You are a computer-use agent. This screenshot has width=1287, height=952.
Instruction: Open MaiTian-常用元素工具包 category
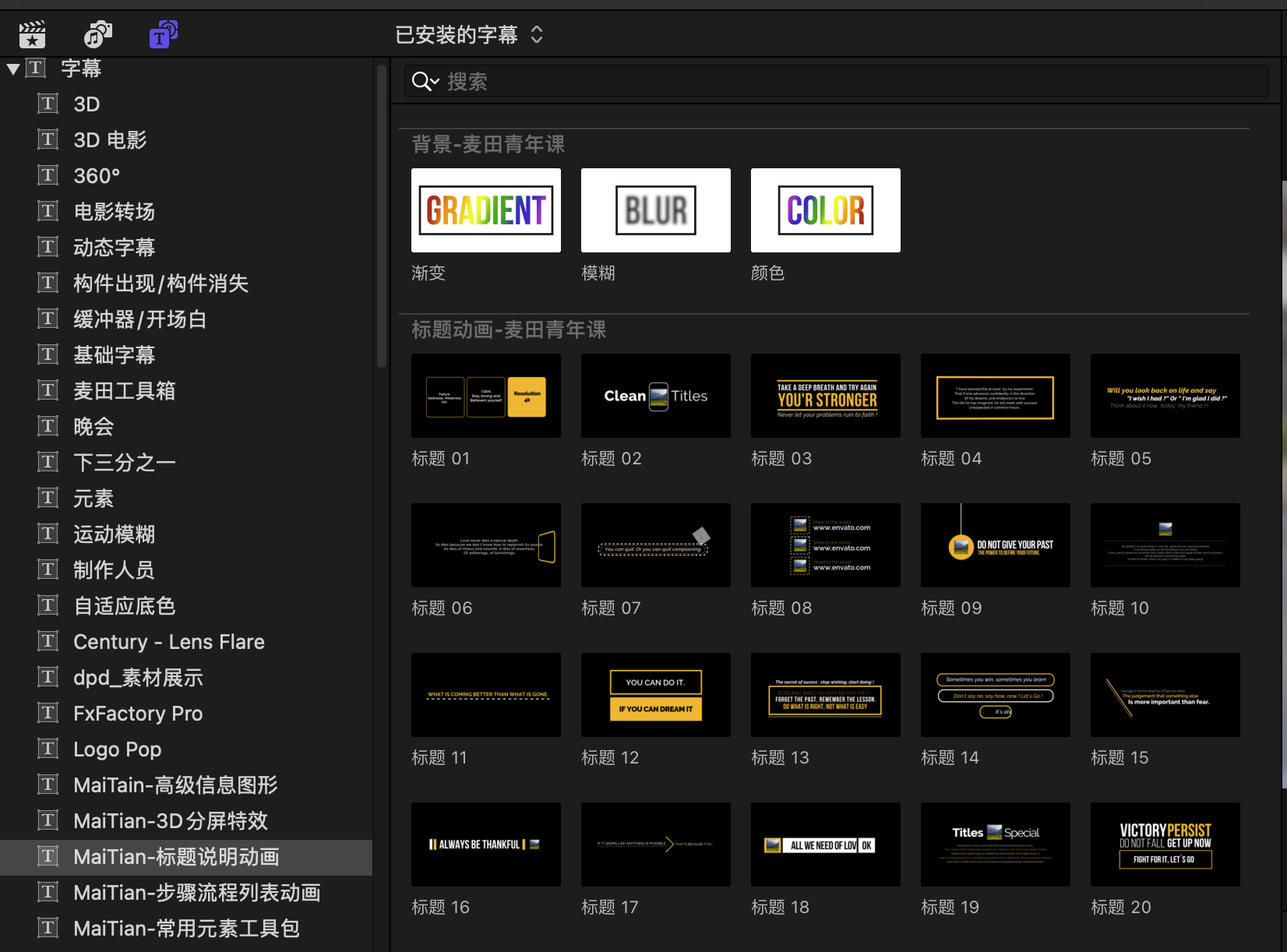(187, 929)
